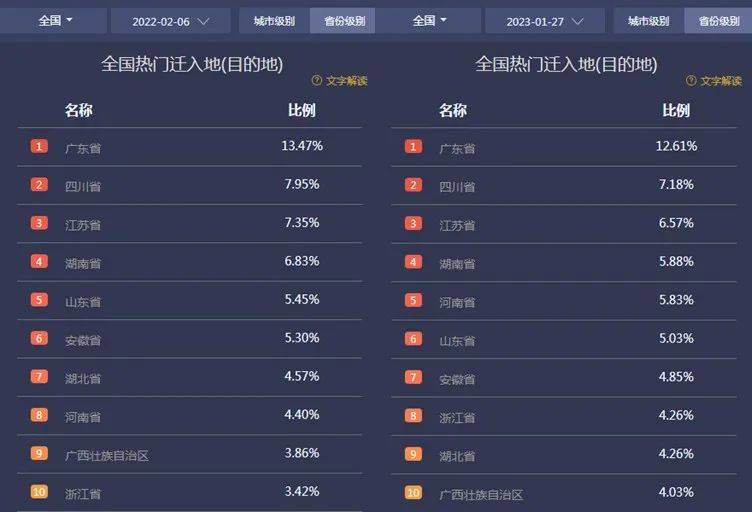Click rank 2 badge beside 四川省 7.95%

coord(39,185)
